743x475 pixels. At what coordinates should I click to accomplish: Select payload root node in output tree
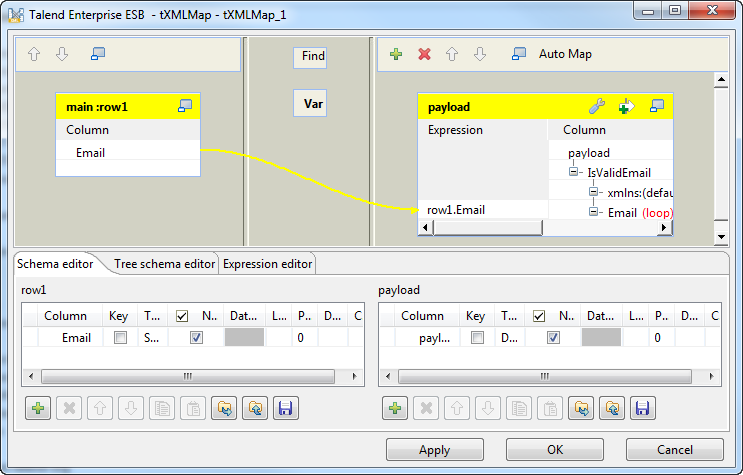coord(589,153)
